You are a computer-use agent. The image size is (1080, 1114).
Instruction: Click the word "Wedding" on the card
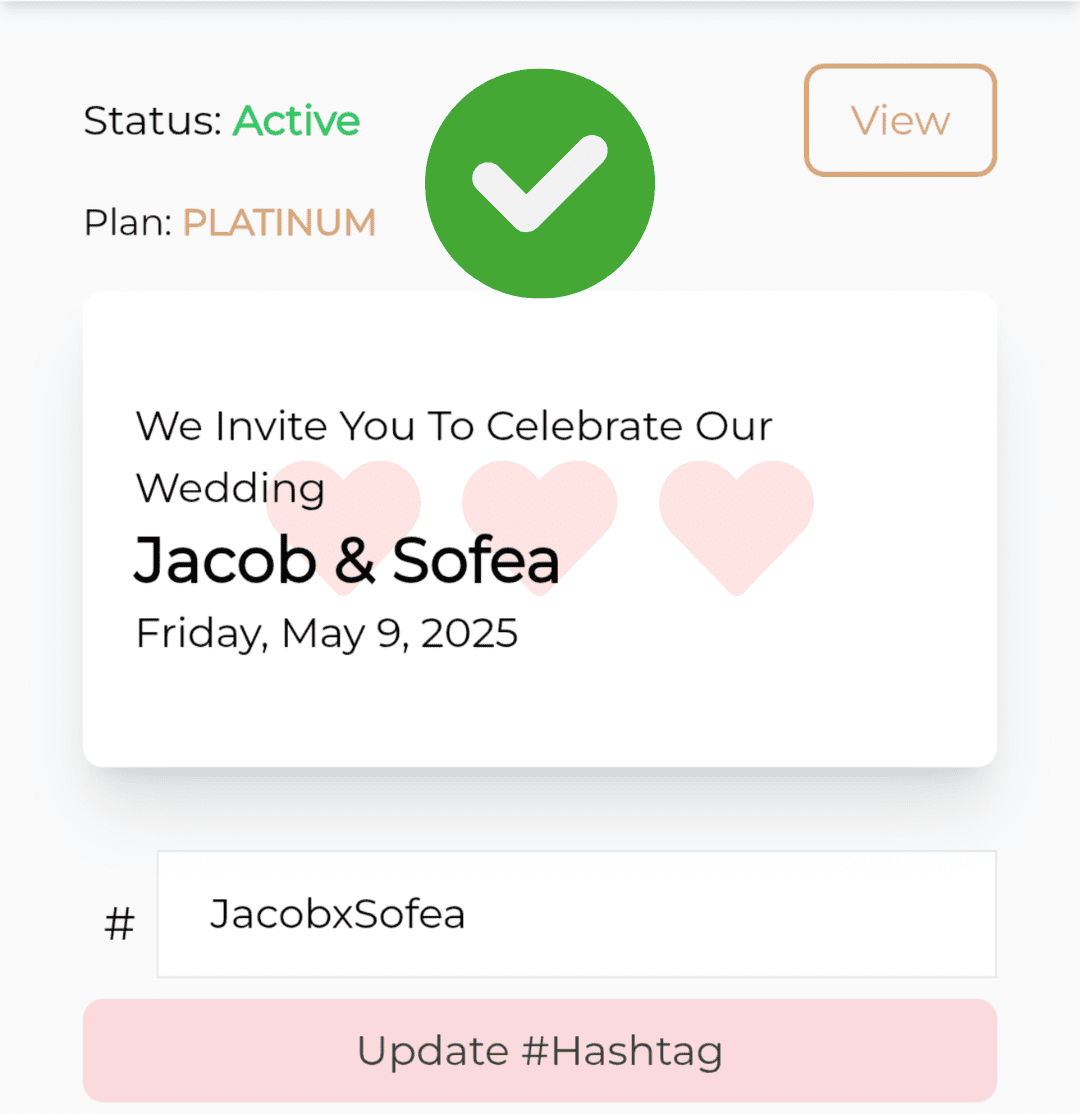click(230, 488)
